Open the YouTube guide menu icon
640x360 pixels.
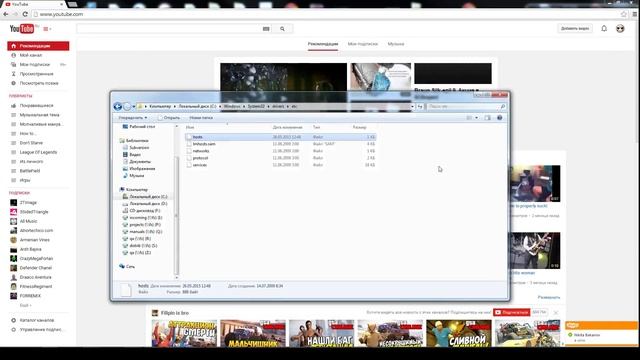tap(47, 29)
